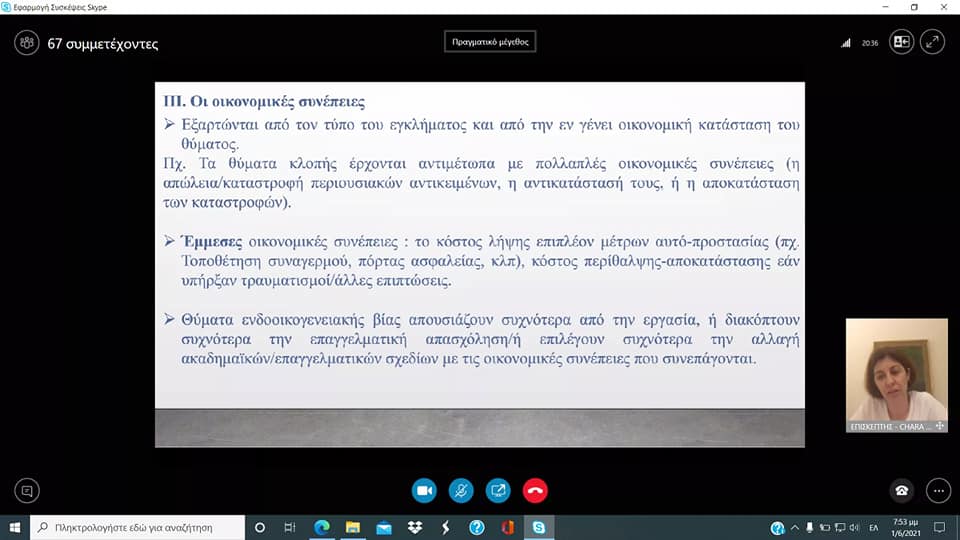
Task: Open Dropbox from the taskbar
Action: pyautogui.click(x=415, y=527)
